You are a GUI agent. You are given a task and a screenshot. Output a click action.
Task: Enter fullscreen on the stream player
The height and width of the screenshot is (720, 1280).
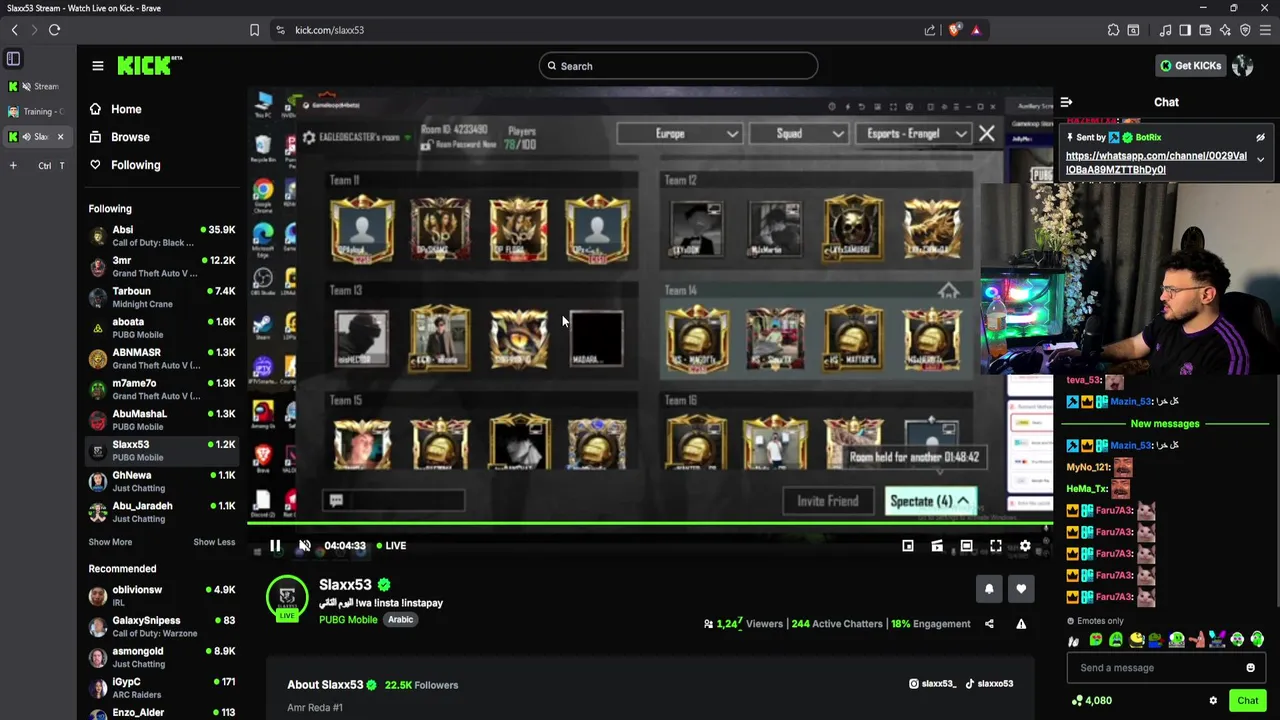(x=996, y=546)
